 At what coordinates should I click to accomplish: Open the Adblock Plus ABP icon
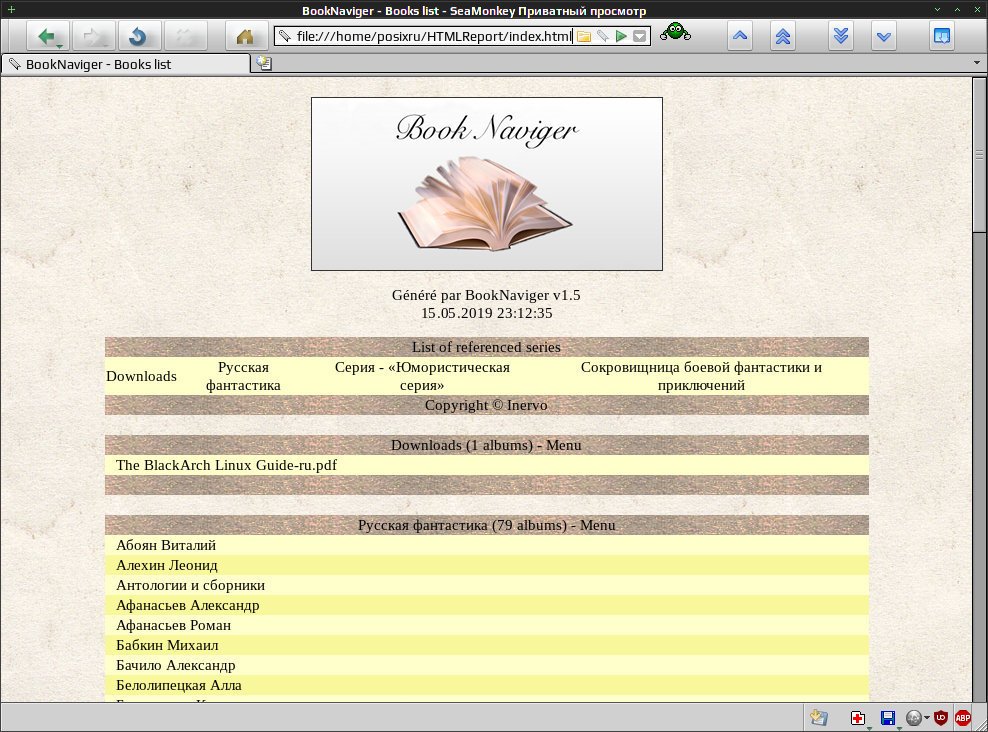click(963, 718)
